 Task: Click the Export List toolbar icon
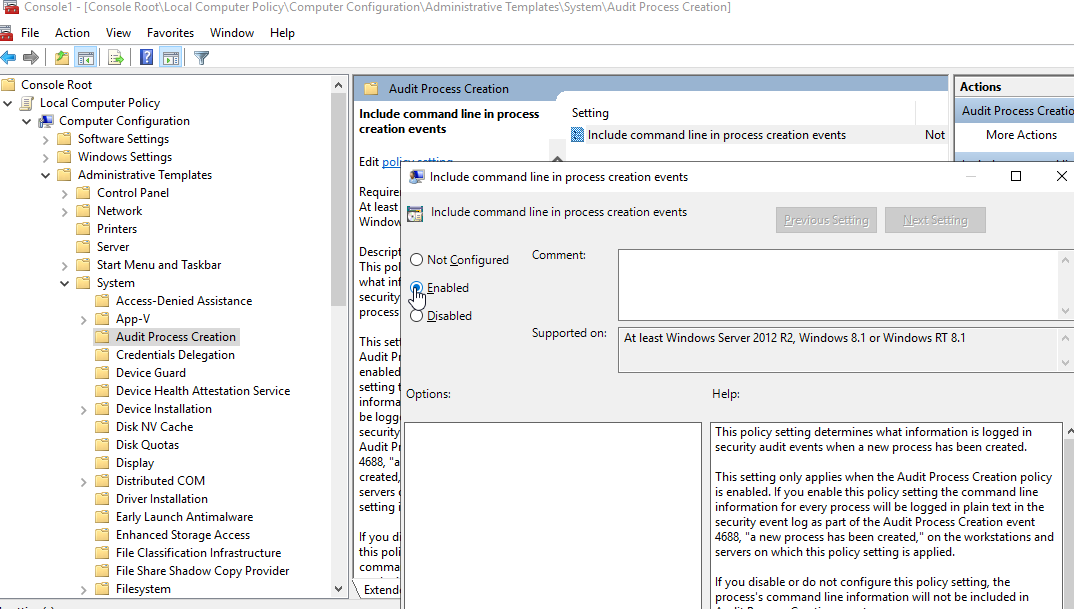115,58
